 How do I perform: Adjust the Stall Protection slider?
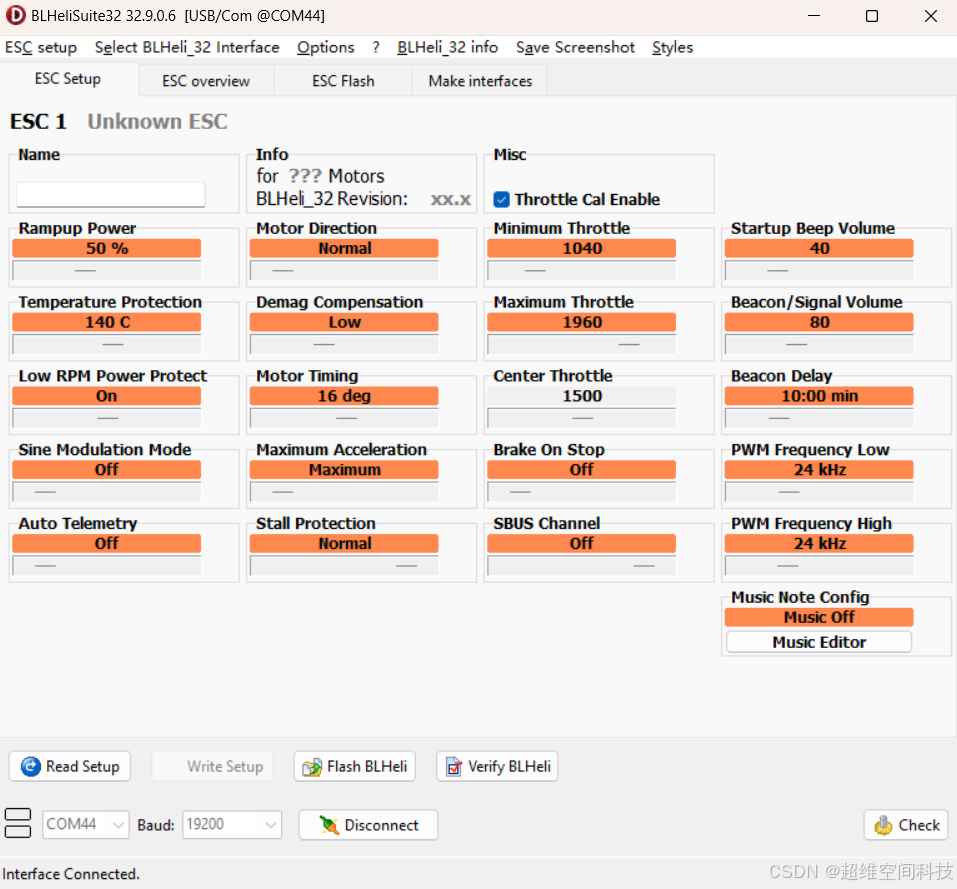pos(344,566)
